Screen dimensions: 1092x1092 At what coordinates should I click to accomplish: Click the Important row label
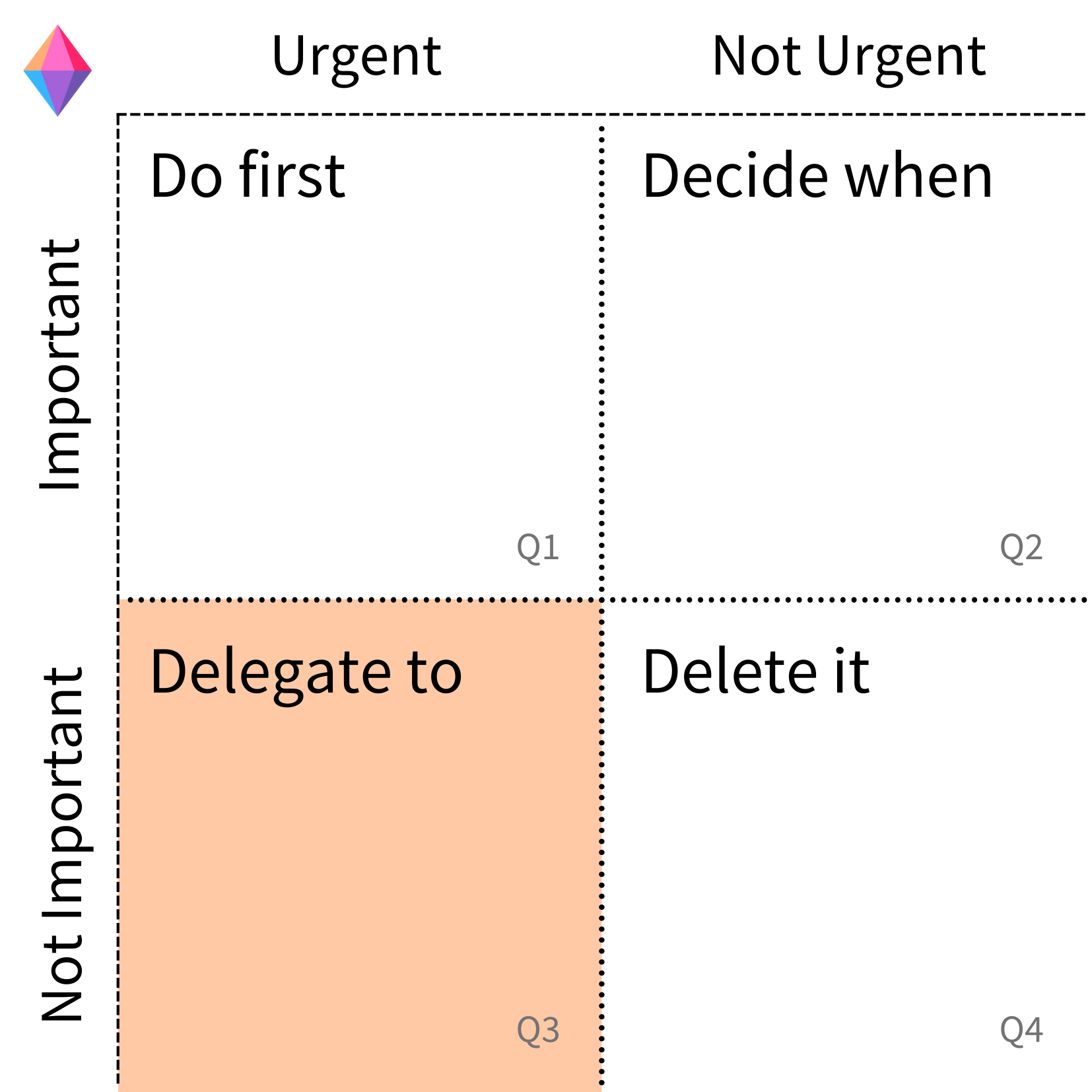click(61, 364)
